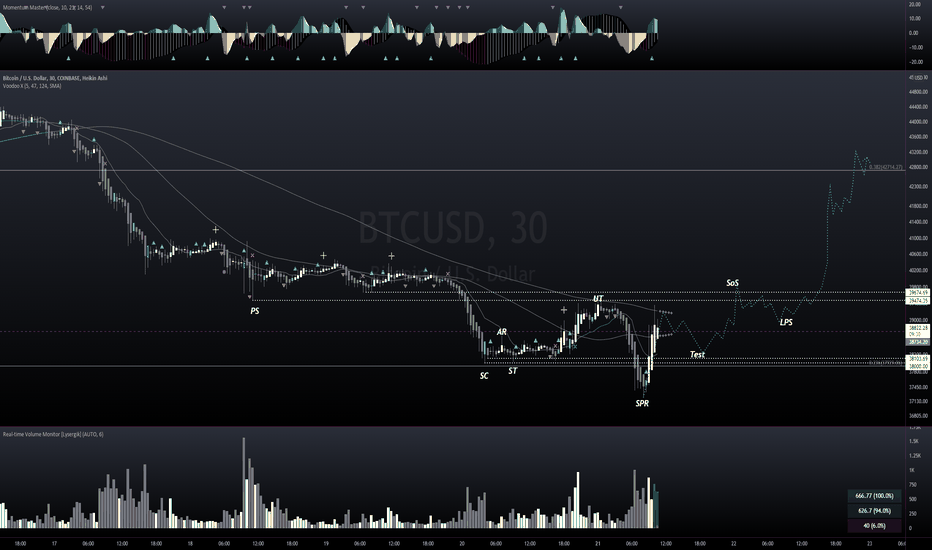The height and width of the screenshot is (550, 932).
Task: Click the date 19 on time axis
Action: (x=326, y=543)
